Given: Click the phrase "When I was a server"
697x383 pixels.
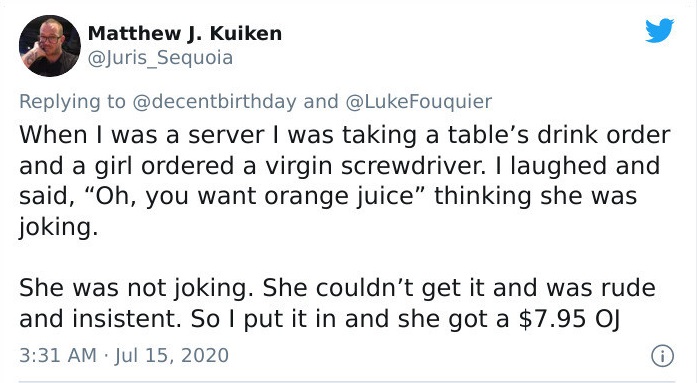Looking at the screenshot, I should tap(142, 135).
